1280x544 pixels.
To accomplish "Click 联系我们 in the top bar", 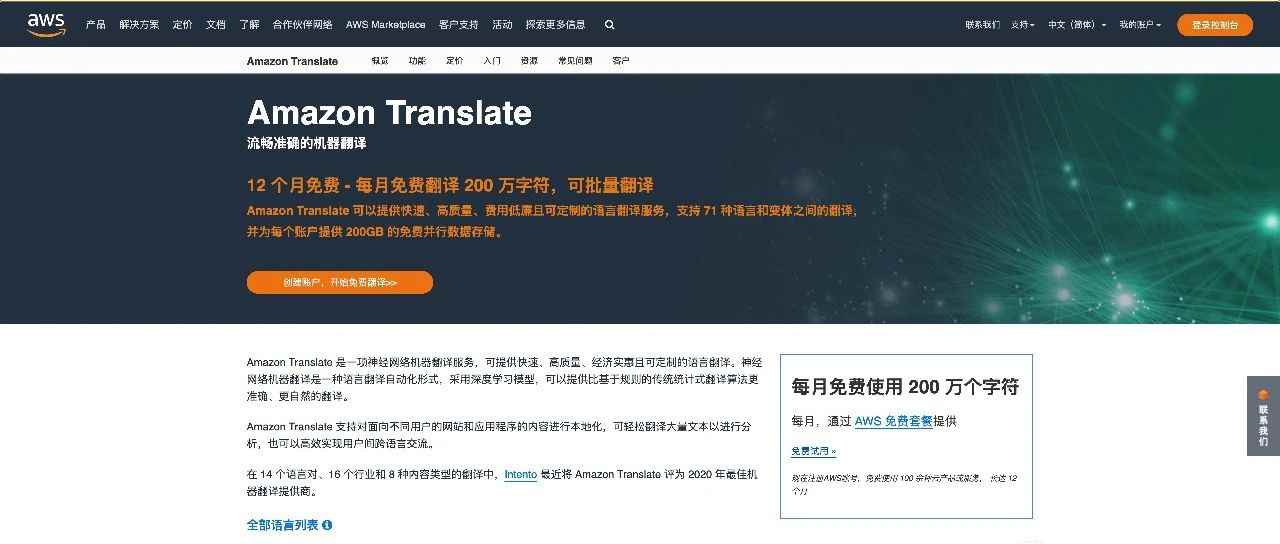I will [x=982, y=25].
